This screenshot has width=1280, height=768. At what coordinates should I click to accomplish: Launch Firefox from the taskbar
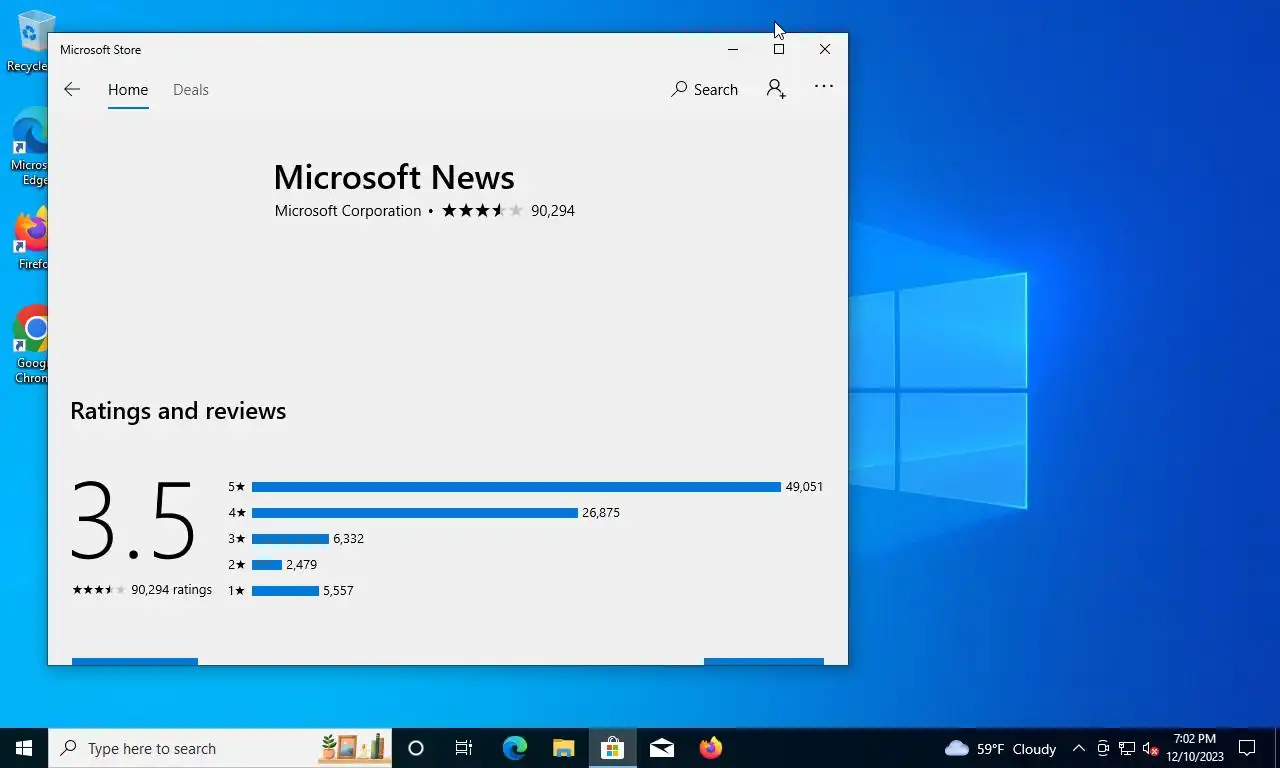click(x=711, y=748)
